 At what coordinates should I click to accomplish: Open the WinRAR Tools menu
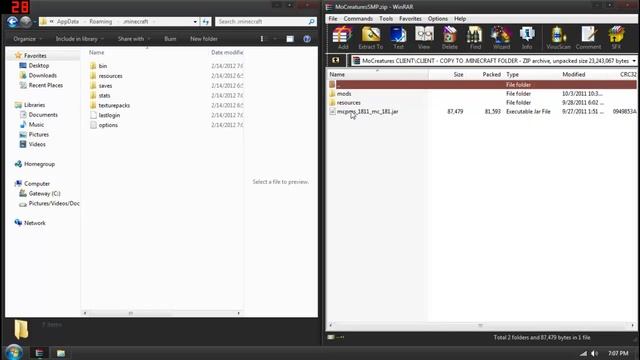coord(386,19)
